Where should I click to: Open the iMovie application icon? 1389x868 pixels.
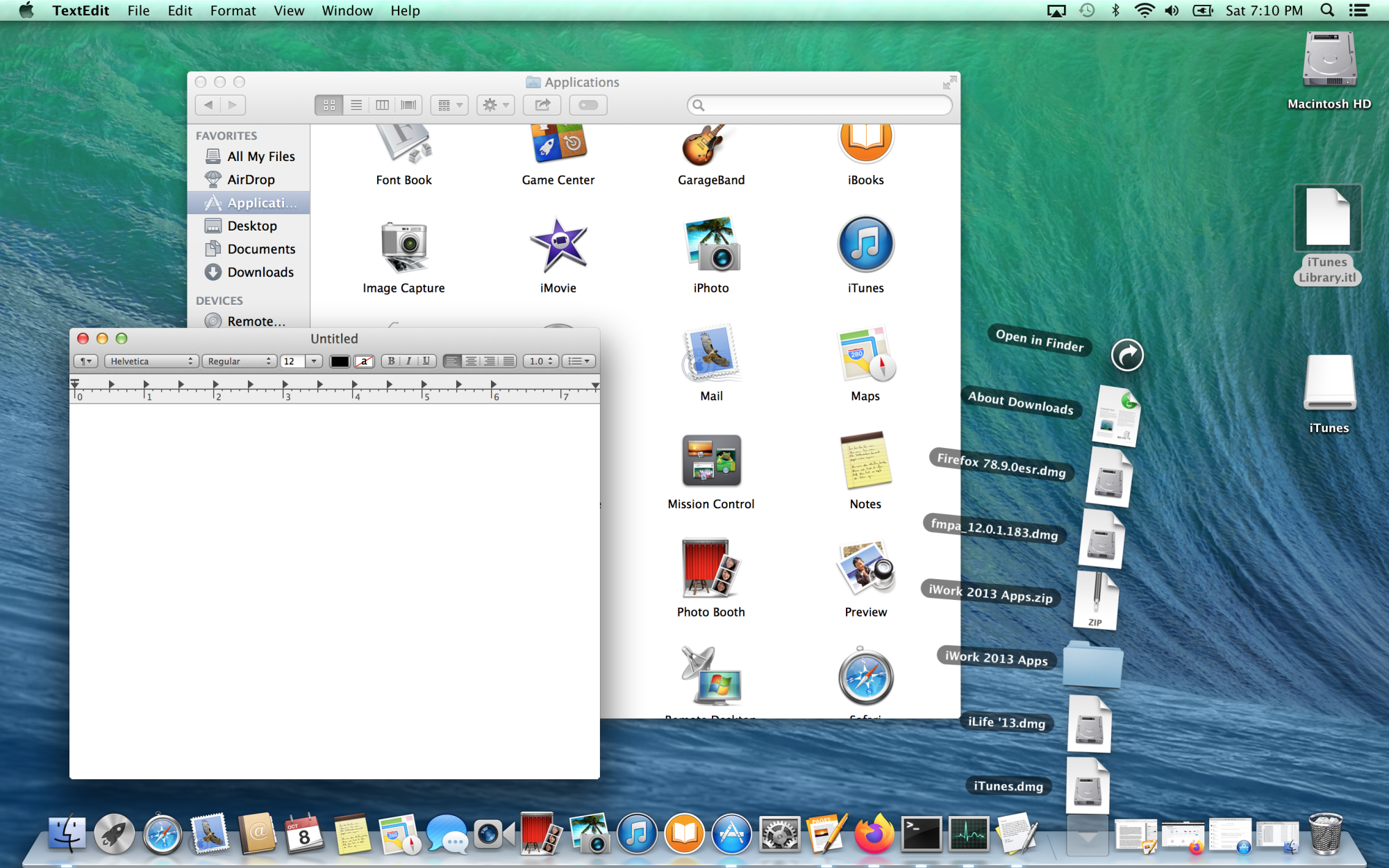(x=558, y=244)
